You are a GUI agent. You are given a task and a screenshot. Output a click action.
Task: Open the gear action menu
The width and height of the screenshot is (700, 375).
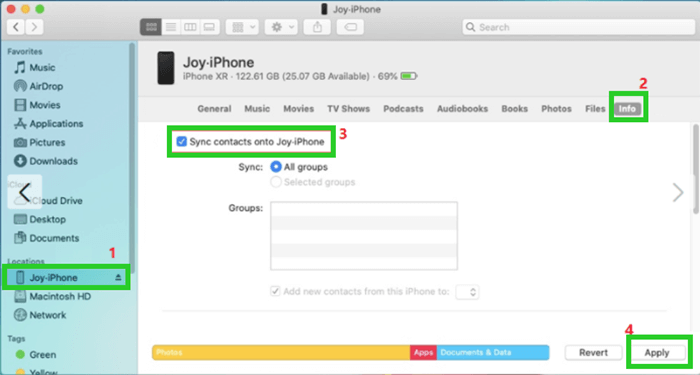click(x=281, y=27)
